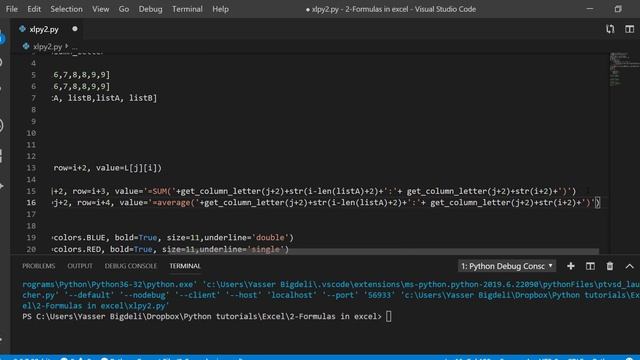The height and width of the screenshot is (360, 640).
Task: Split the editor to the right
Action: click(x=629, y=29)
